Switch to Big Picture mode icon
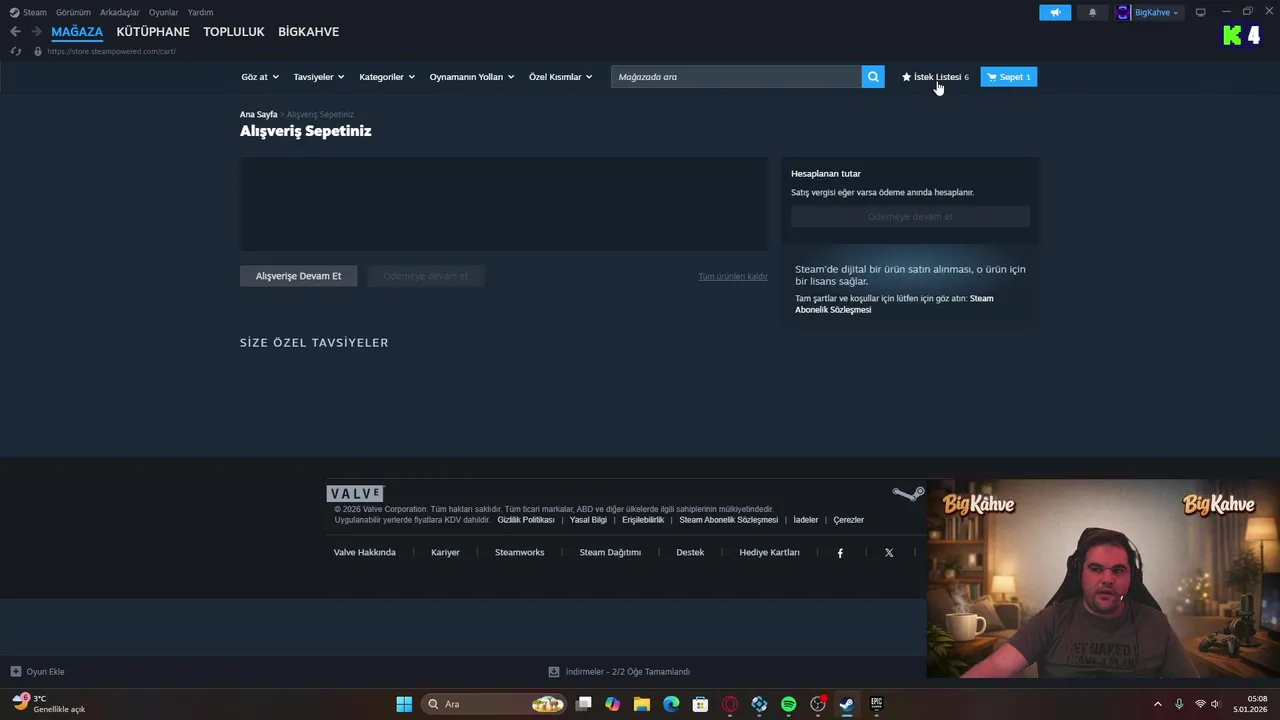 tap(1201, 12)
